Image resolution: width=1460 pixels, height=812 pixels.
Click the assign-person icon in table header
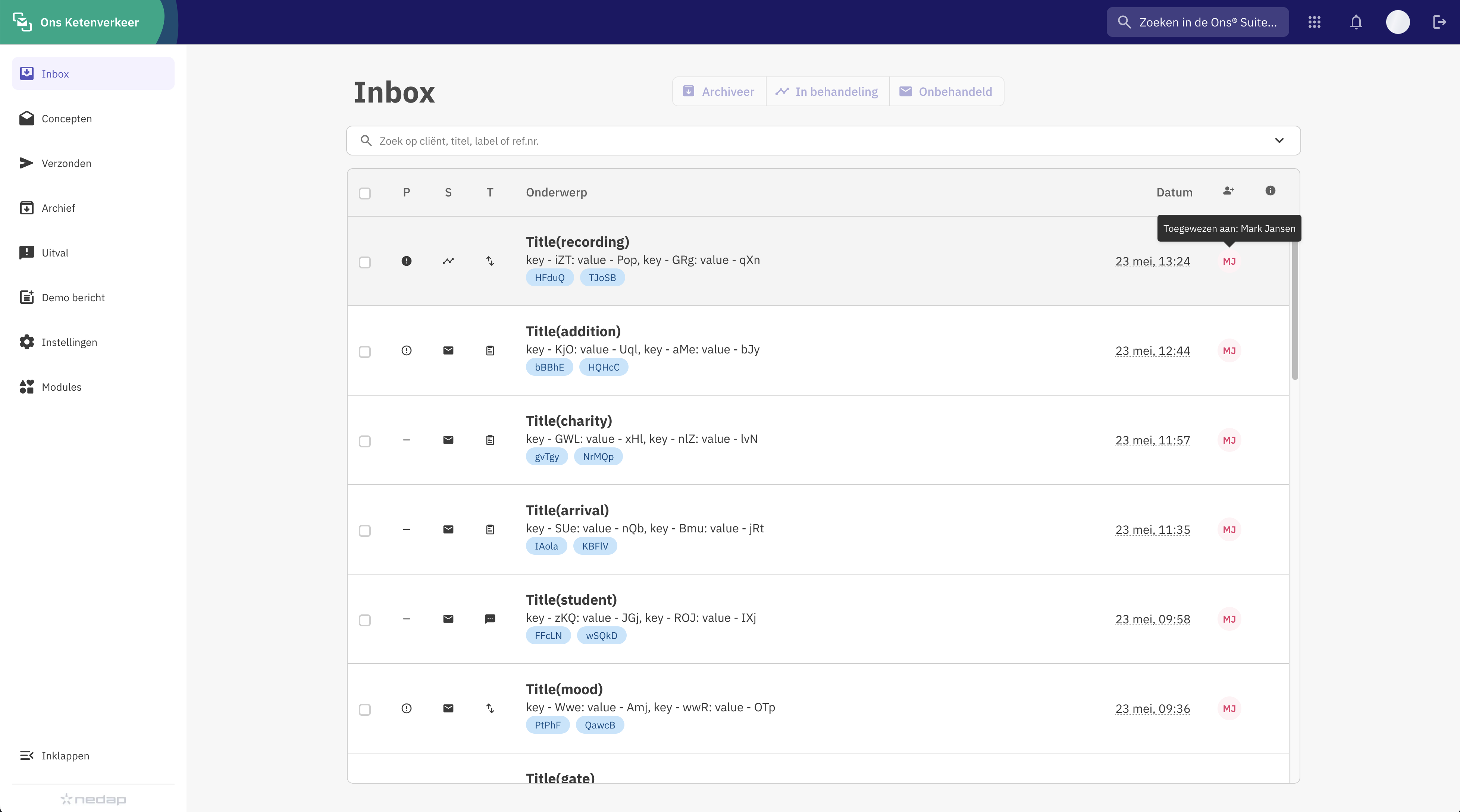pos(1228,191)
